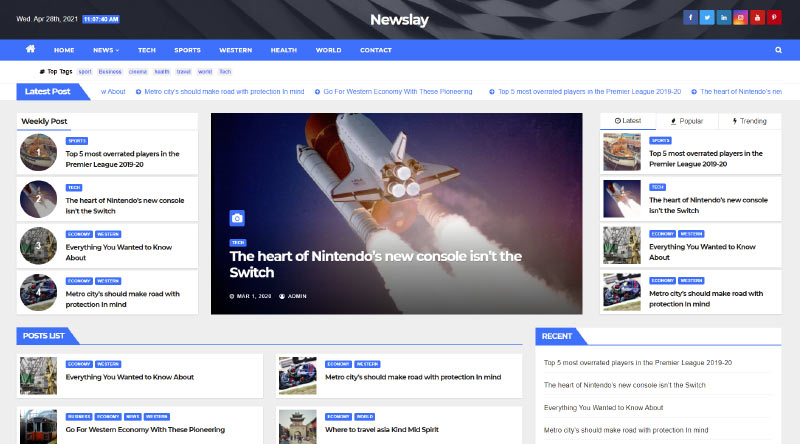This screenshot has height=444, width=800.
Task: Switch to the Popular tab
Action: click(x=687, y=121)
